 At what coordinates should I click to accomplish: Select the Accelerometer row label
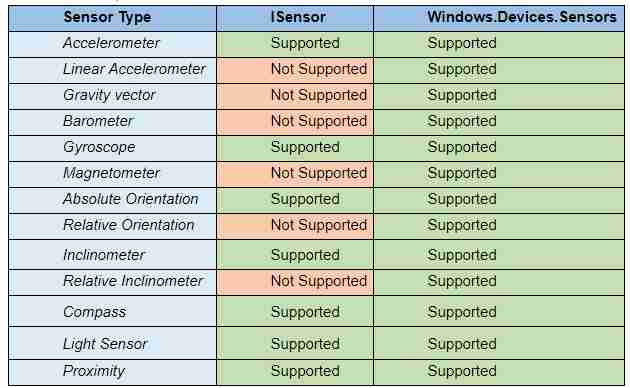(x=111, y=43)
